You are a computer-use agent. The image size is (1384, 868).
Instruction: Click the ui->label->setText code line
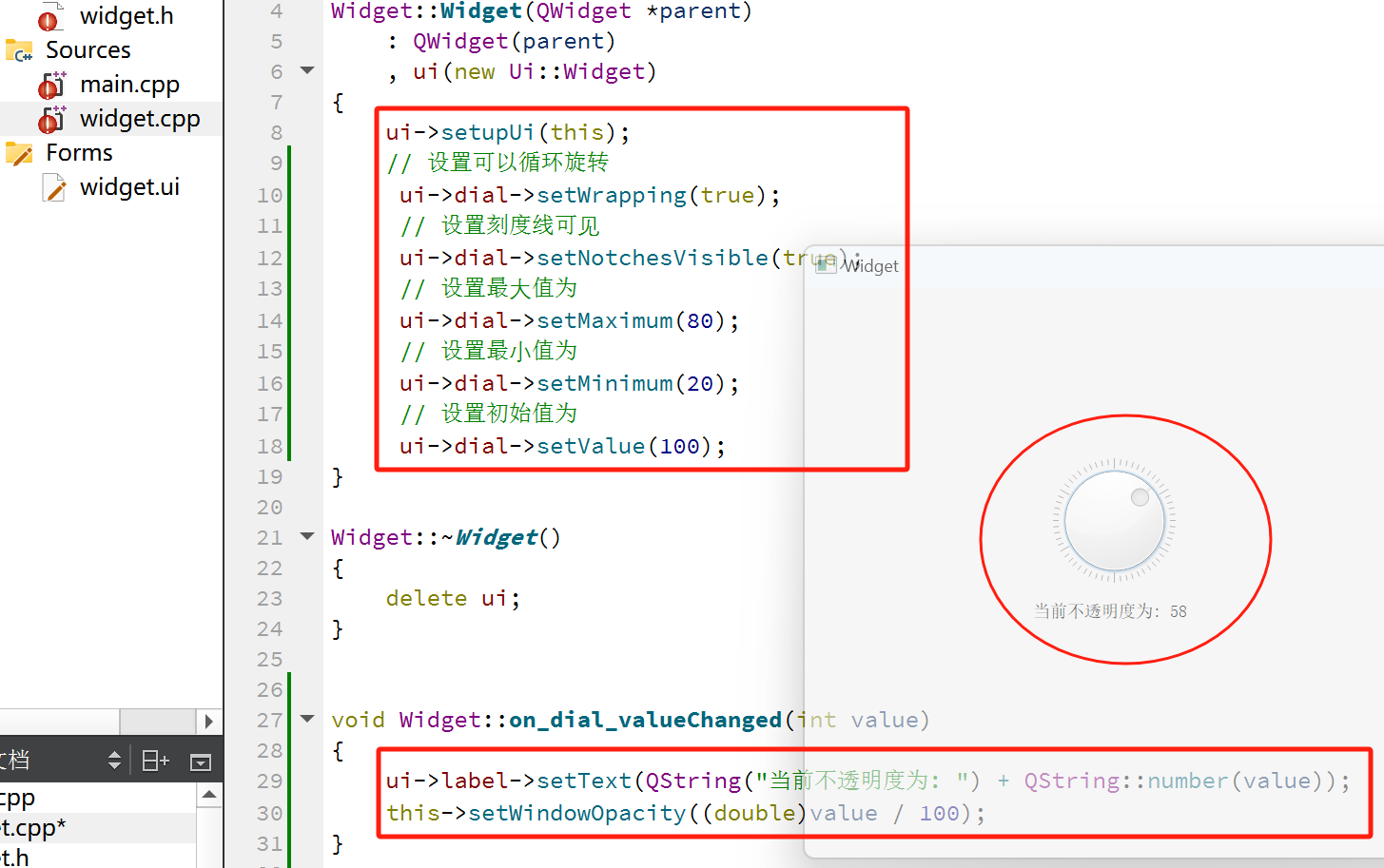(x=867, y=781)
